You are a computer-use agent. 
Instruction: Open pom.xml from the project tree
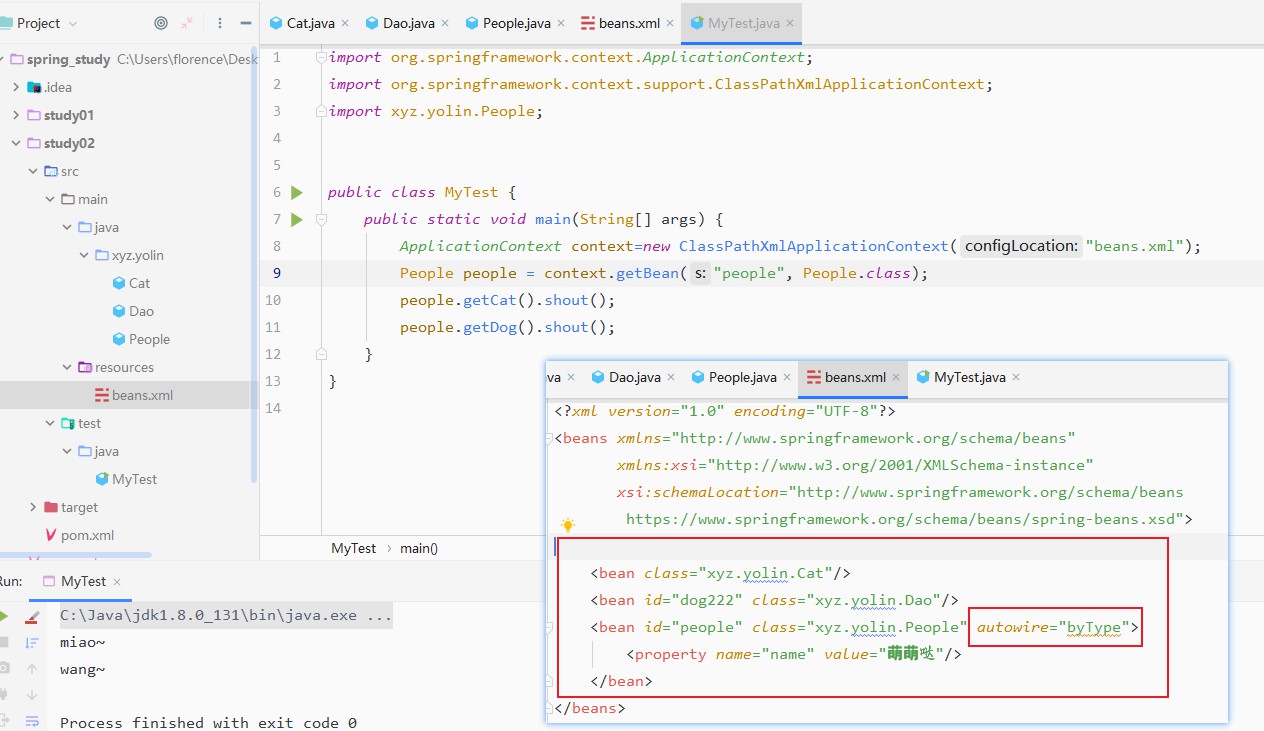click(87, 535)
